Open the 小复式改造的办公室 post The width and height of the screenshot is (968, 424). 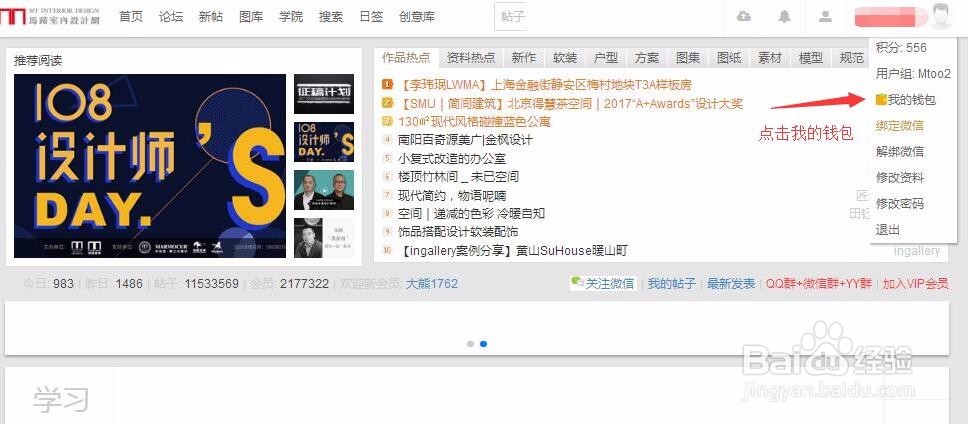pyautogui.click(x=452, y=158)
